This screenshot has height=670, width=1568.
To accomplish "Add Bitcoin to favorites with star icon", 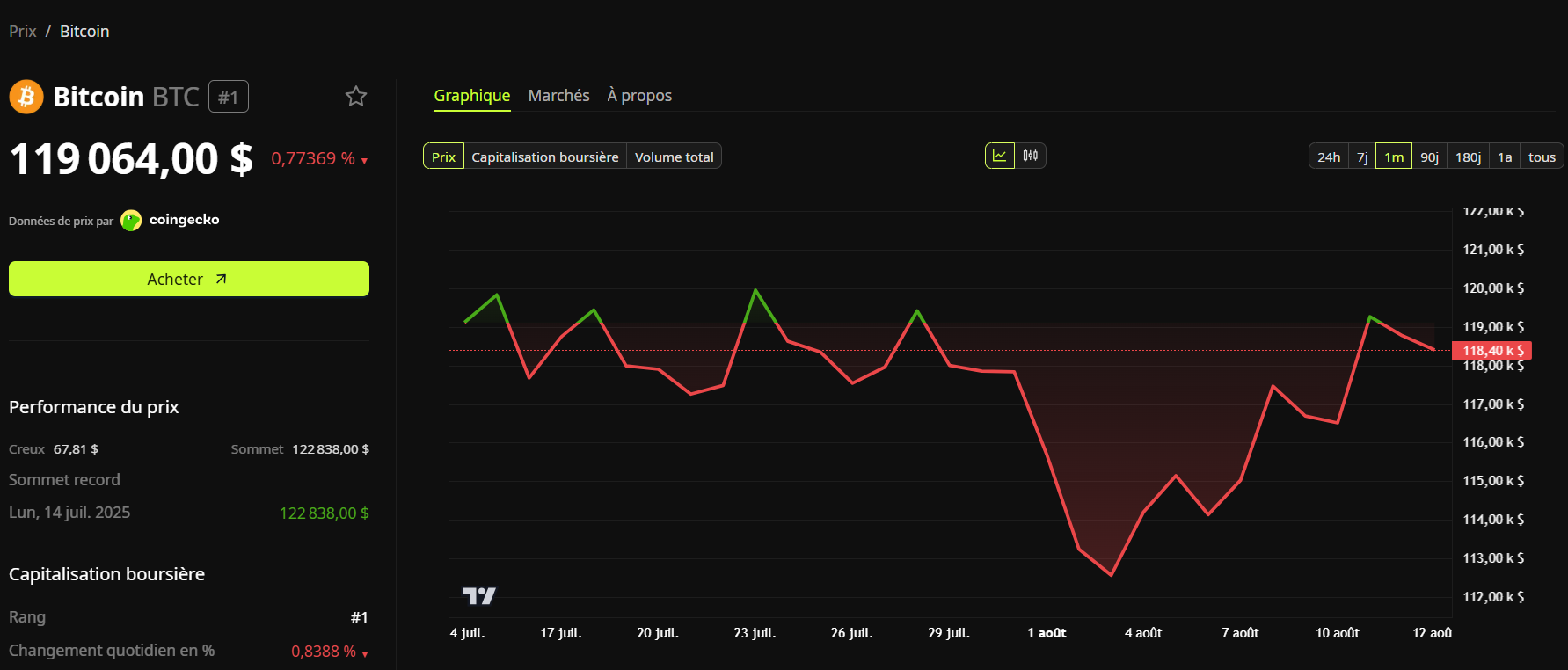I will point(356,96).
